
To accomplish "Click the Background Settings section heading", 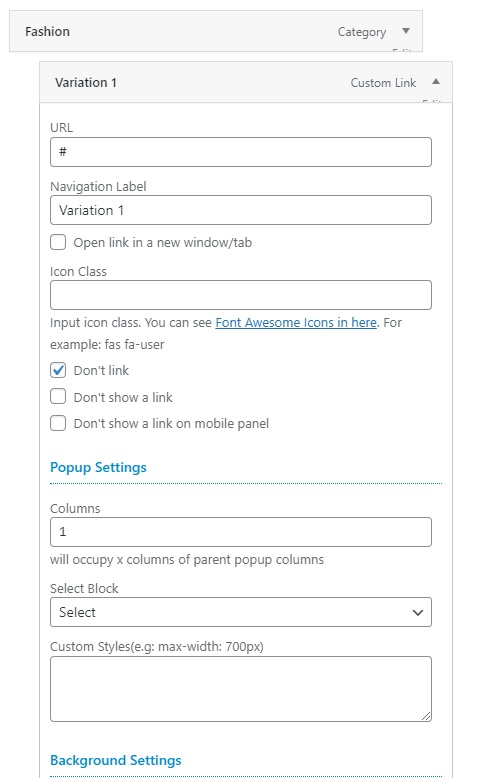I will coord(116,760).
